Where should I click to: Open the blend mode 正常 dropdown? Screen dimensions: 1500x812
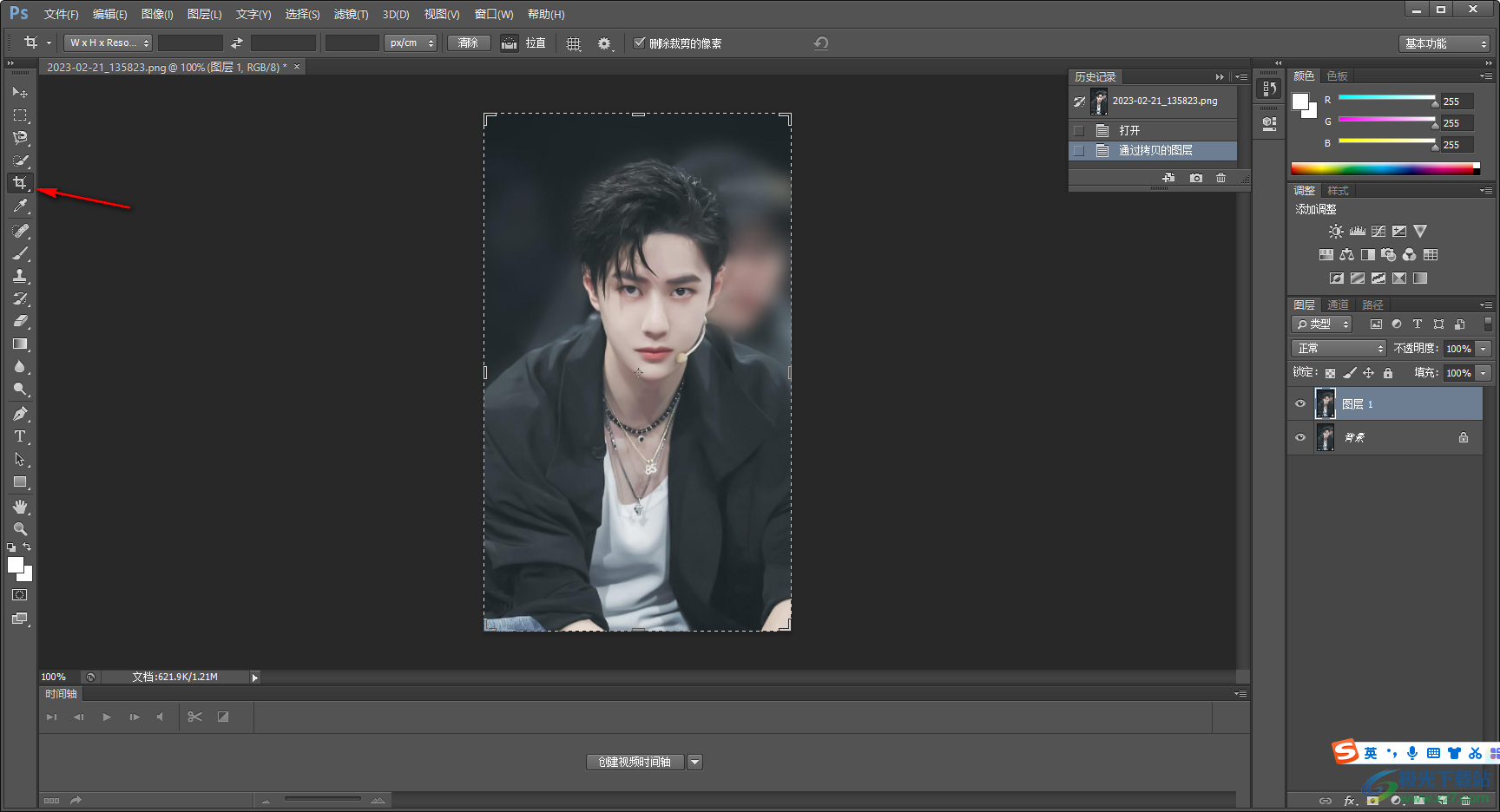(x=1338, y=348)
